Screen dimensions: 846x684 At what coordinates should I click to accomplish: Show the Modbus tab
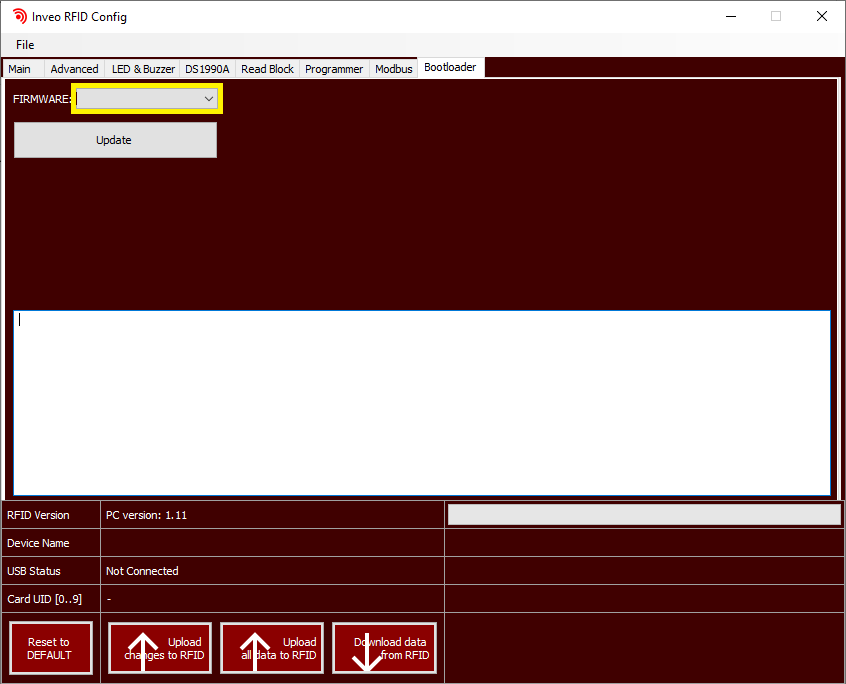(x=394, y=69)
